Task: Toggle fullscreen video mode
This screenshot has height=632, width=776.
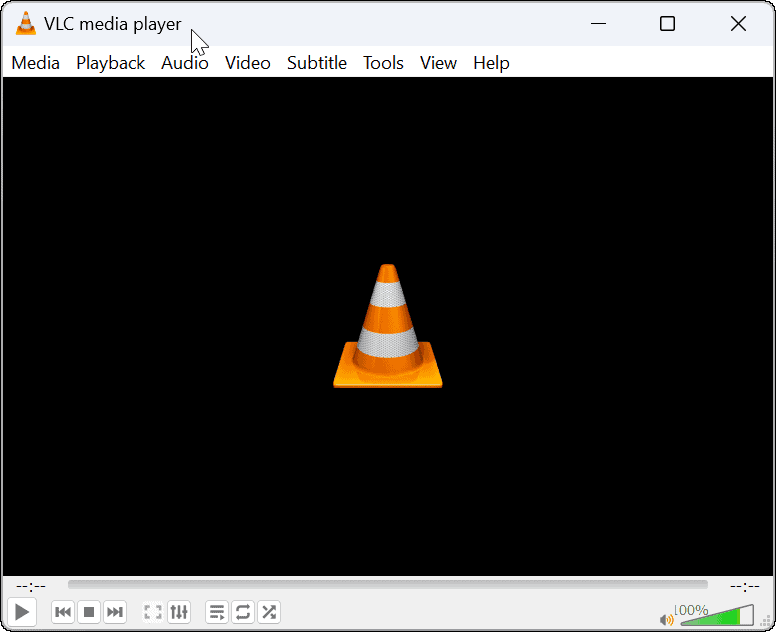Action: (153, 612)
